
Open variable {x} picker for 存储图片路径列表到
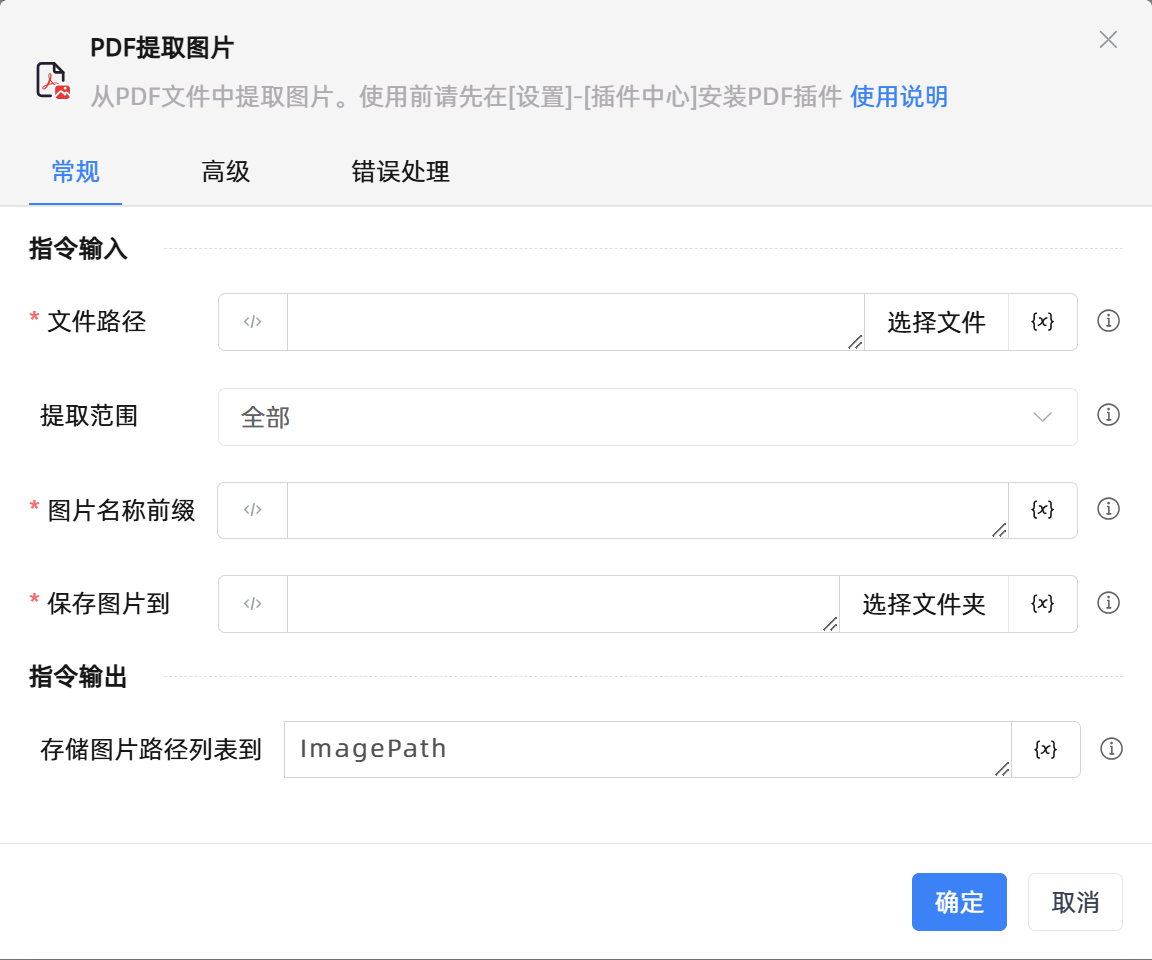point(1045,749)
